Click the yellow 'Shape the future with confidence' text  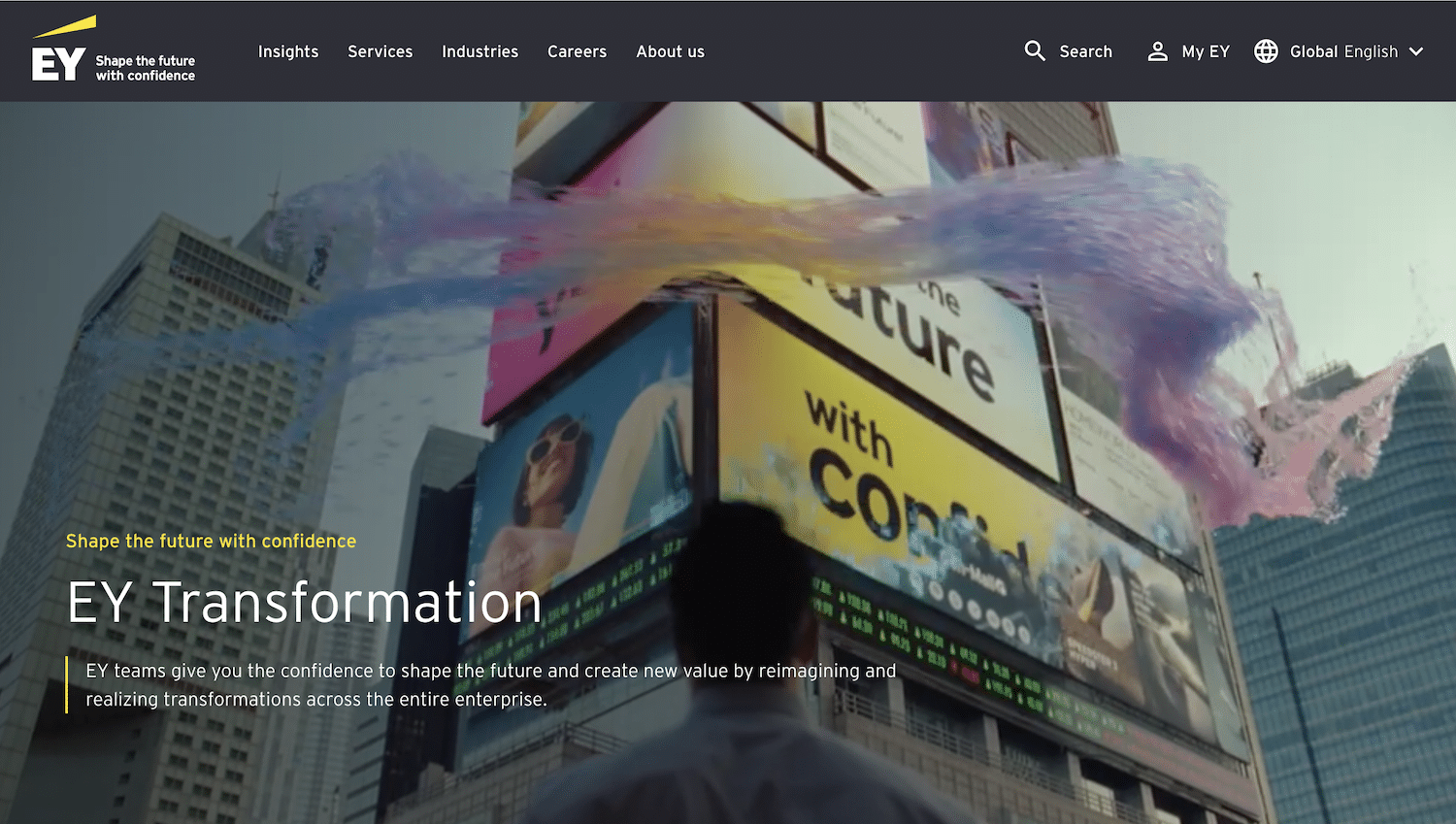[x=211, y=542]
